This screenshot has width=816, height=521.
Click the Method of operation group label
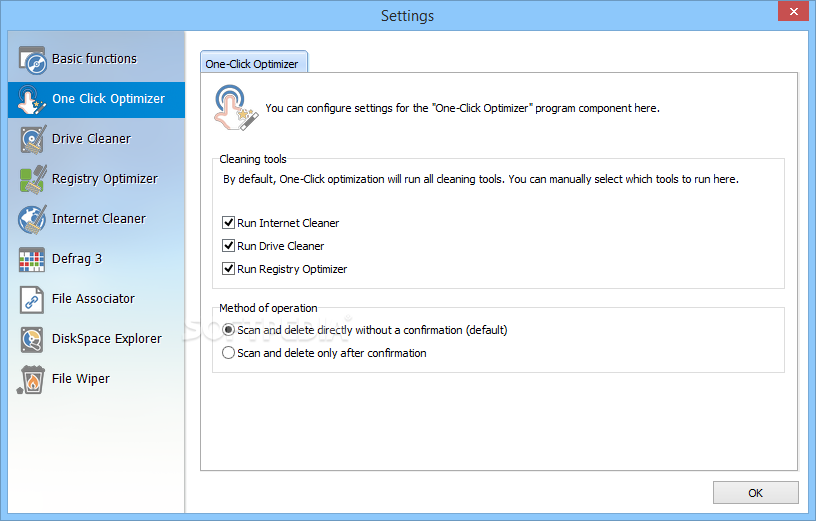pyautogui.click(x=268, y=308)
